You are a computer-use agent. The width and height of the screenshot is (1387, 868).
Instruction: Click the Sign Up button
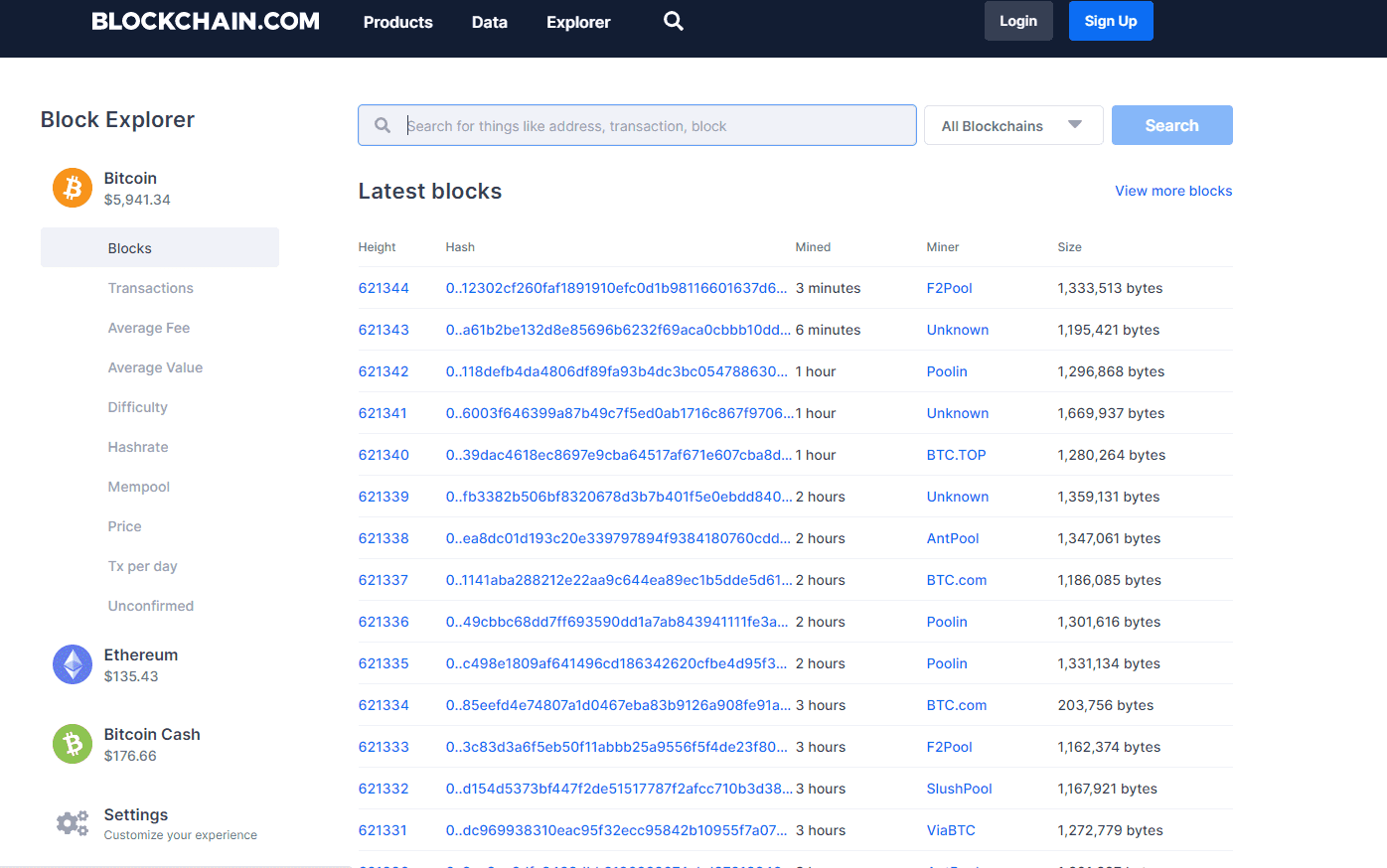1111,21
